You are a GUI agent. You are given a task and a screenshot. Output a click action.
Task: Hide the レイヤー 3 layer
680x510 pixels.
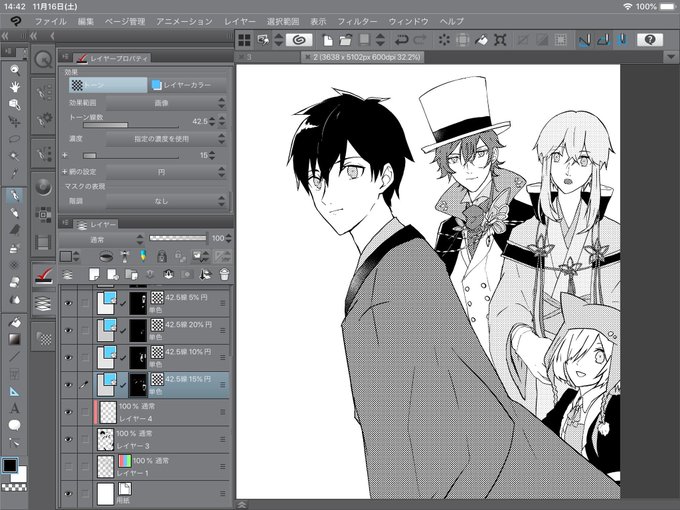point(68,439)
